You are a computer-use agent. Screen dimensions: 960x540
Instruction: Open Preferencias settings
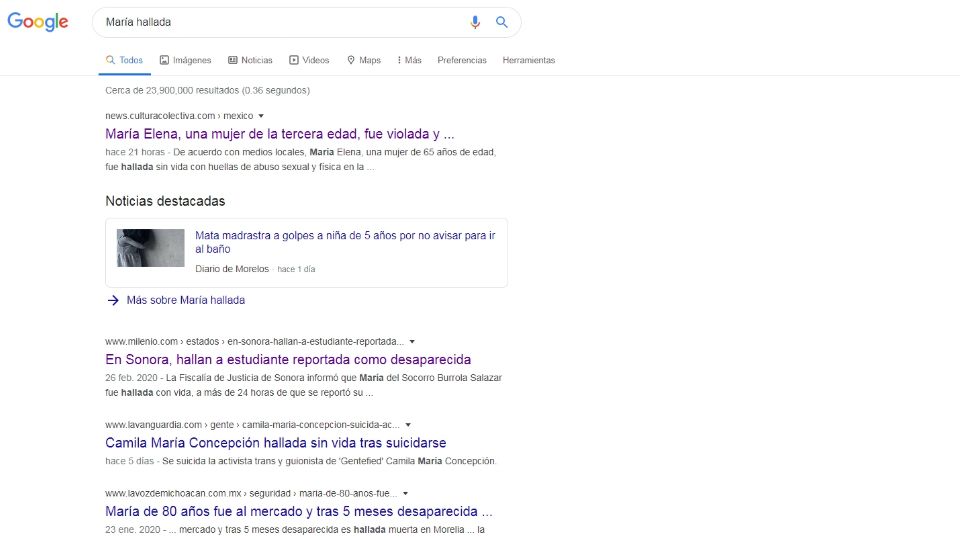click(x=462, y=60)
